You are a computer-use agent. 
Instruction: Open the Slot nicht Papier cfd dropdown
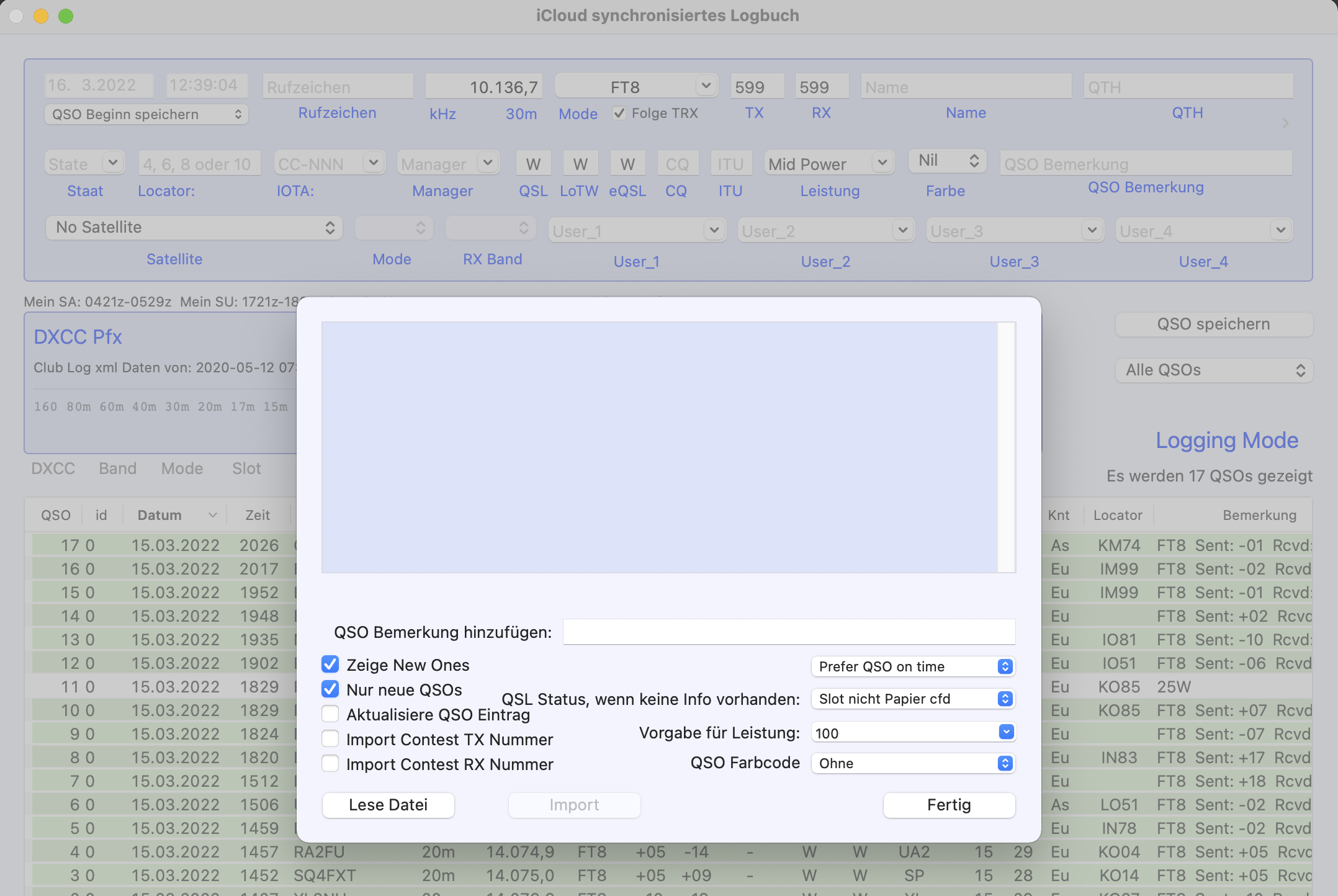click(913, 699)
